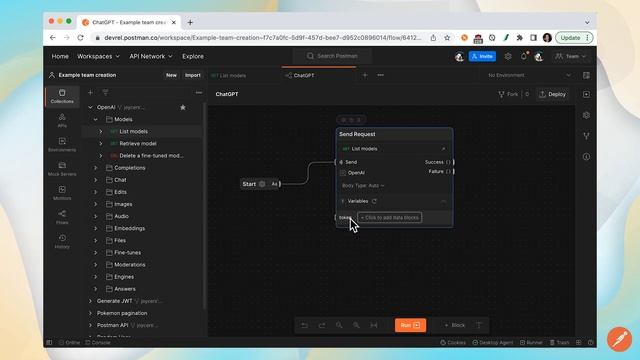
Task: Expand the Embeddings folder
Action: point(96,228)
